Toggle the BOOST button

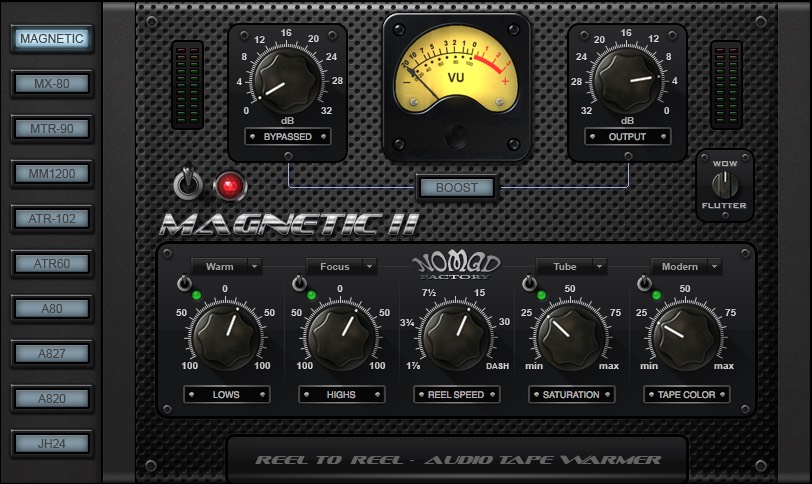(x=456, y=187)
